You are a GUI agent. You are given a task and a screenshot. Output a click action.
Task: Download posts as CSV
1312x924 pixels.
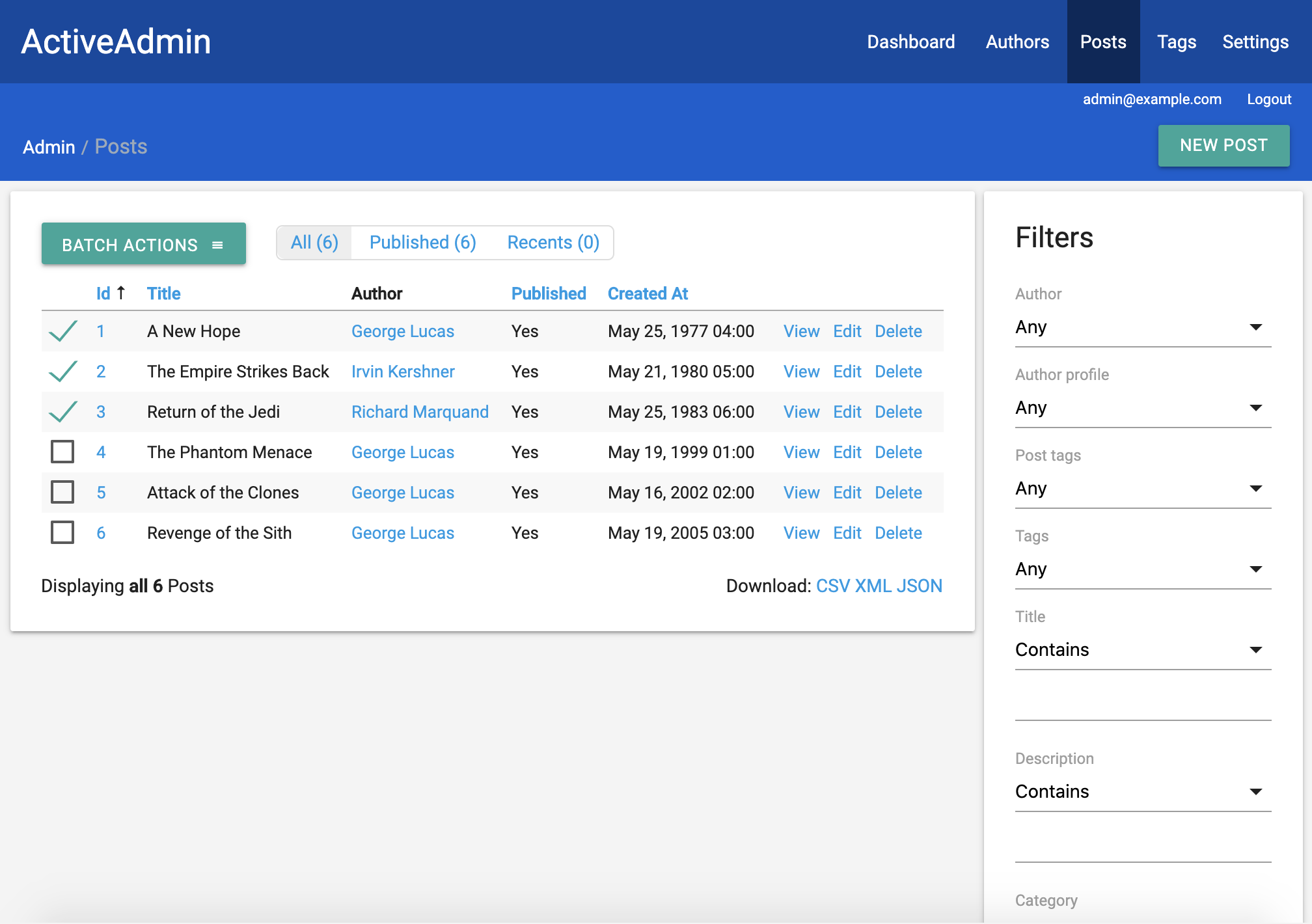832,586
